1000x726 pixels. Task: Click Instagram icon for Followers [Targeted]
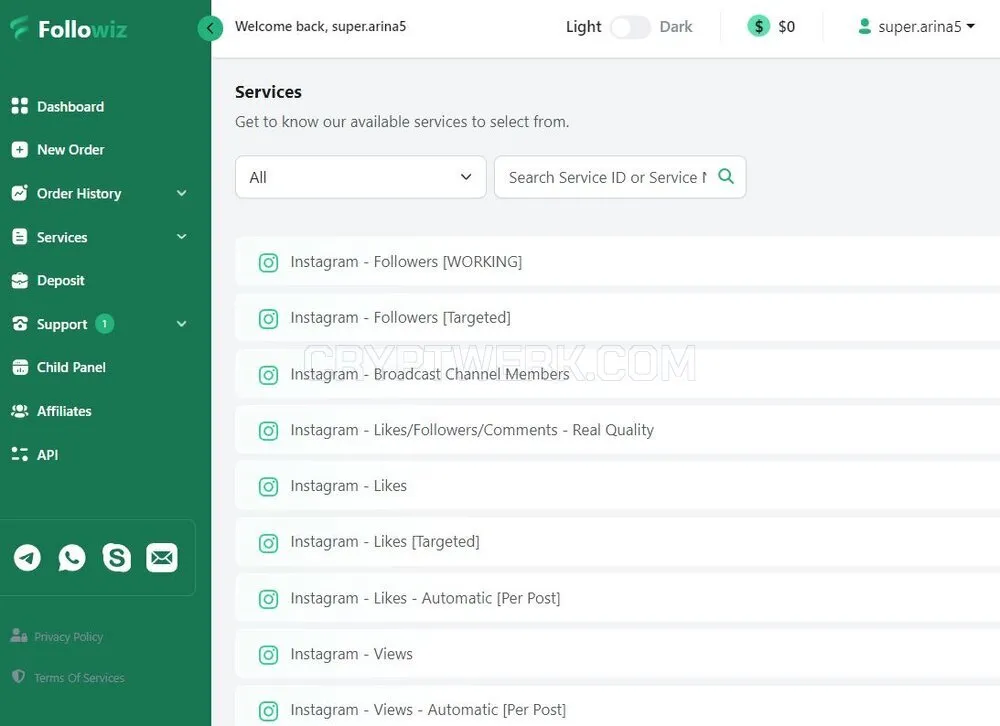tap(268, 318)
